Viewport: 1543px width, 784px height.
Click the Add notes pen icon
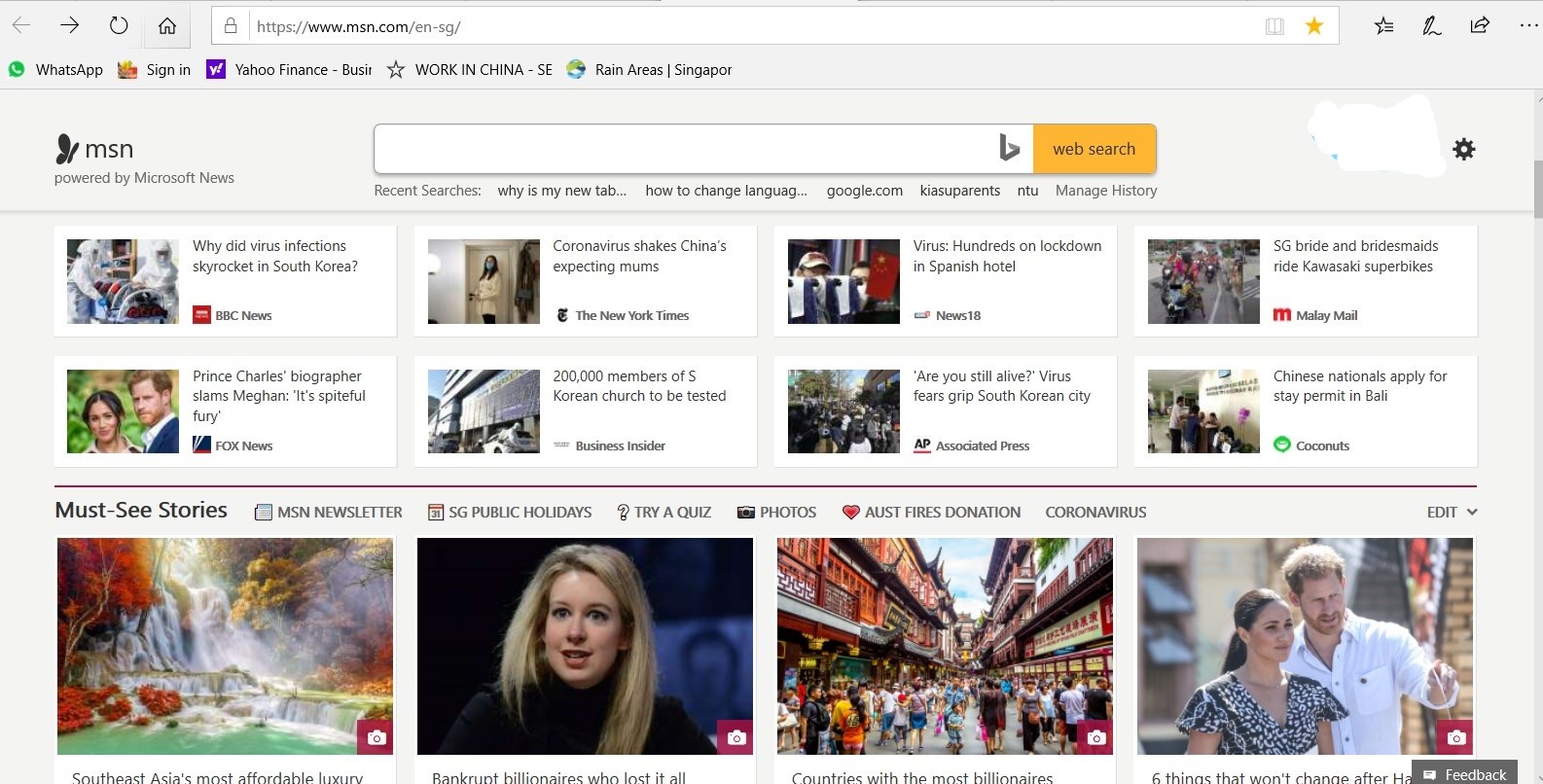pos(1432,26)
